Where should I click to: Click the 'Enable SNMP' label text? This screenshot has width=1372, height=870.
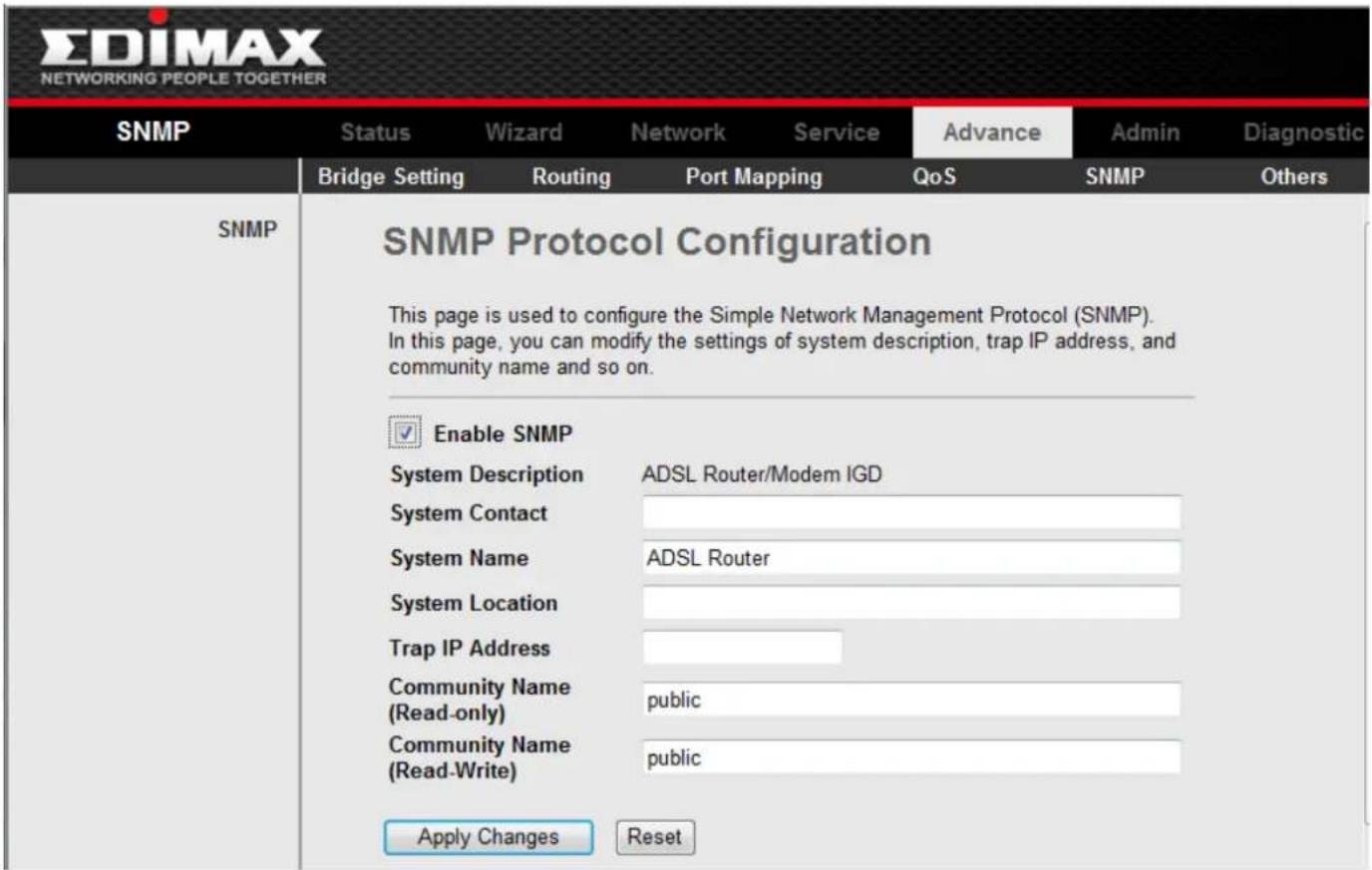point(504,435)
